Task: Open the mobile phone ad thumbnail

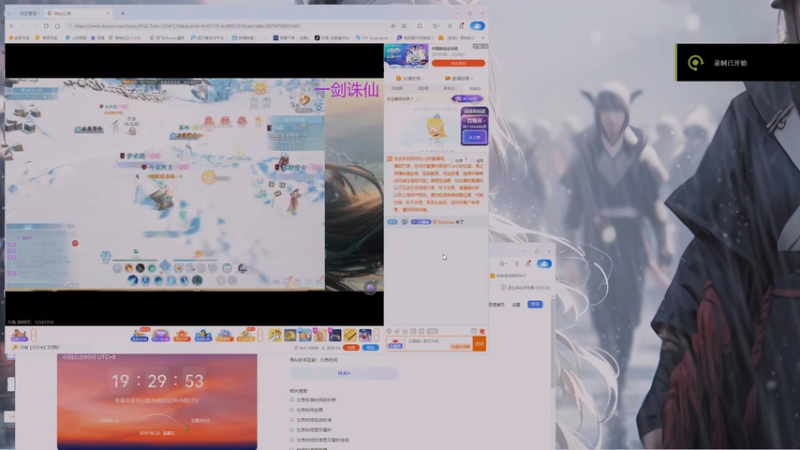Action: click(x=406, y=56)
